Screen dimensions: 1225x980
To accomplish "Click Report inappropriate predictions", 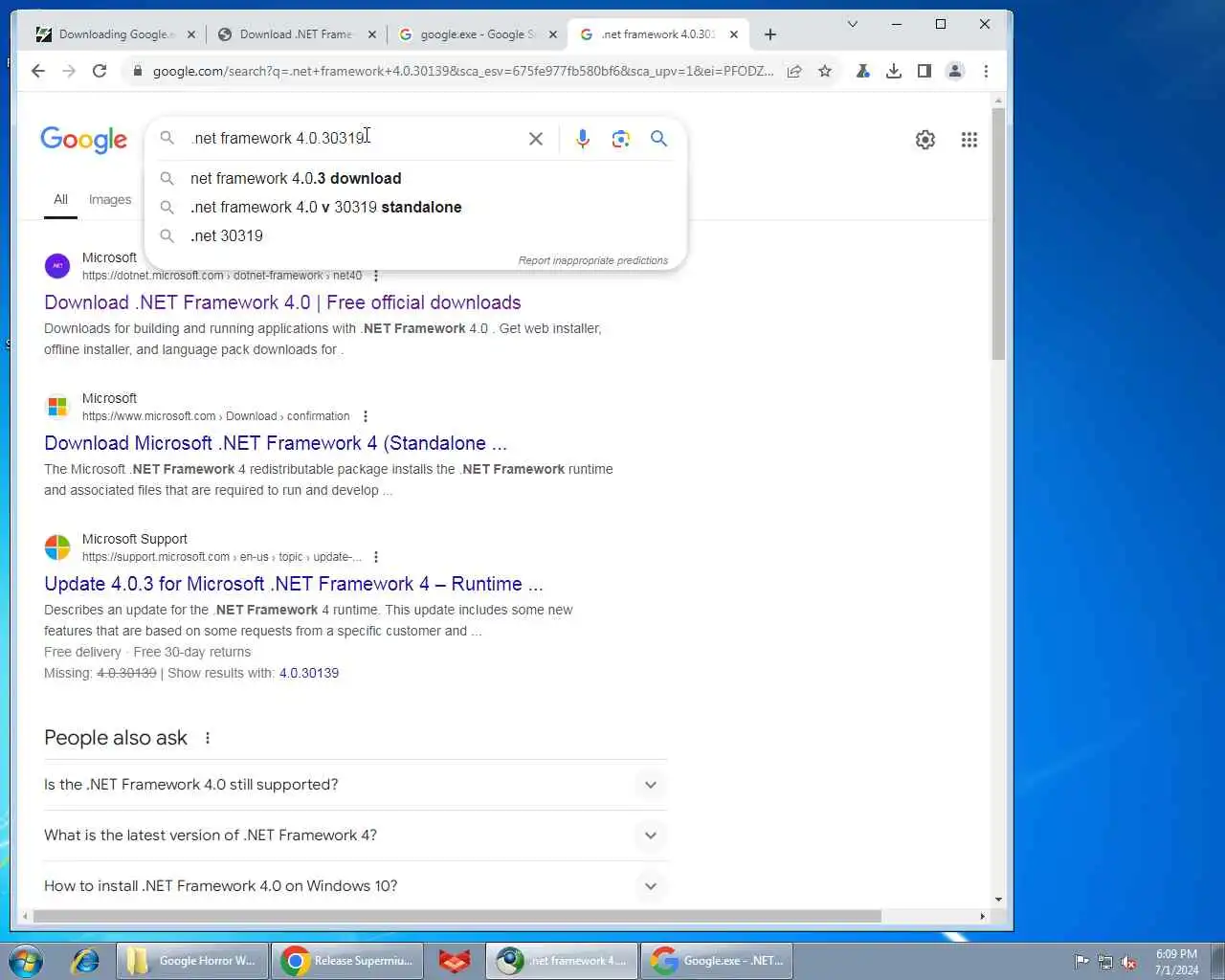I will tap(593, 260).
